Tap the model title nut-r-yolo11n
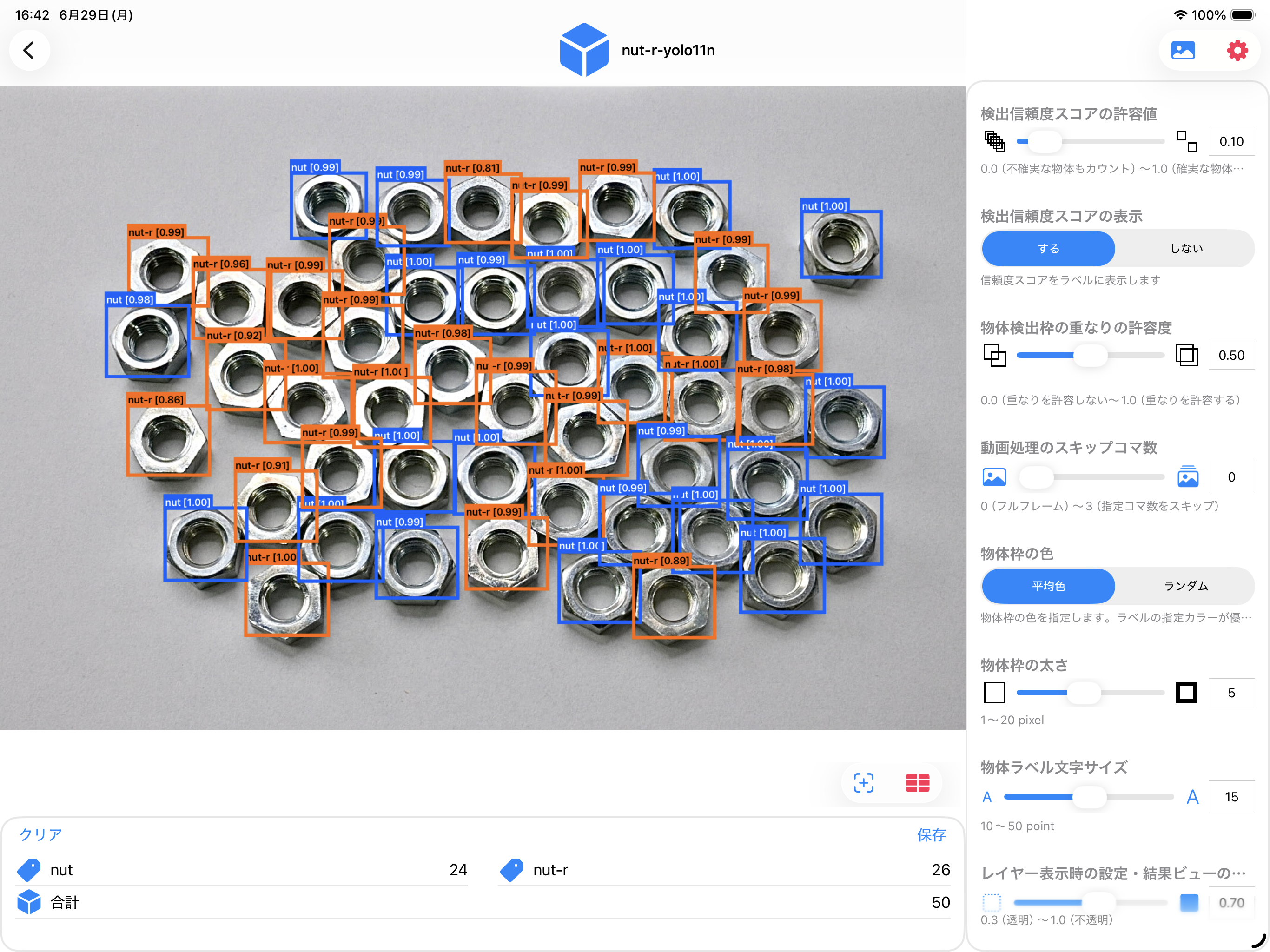Viewport: 1270px width, 952px height. (668, 51)
